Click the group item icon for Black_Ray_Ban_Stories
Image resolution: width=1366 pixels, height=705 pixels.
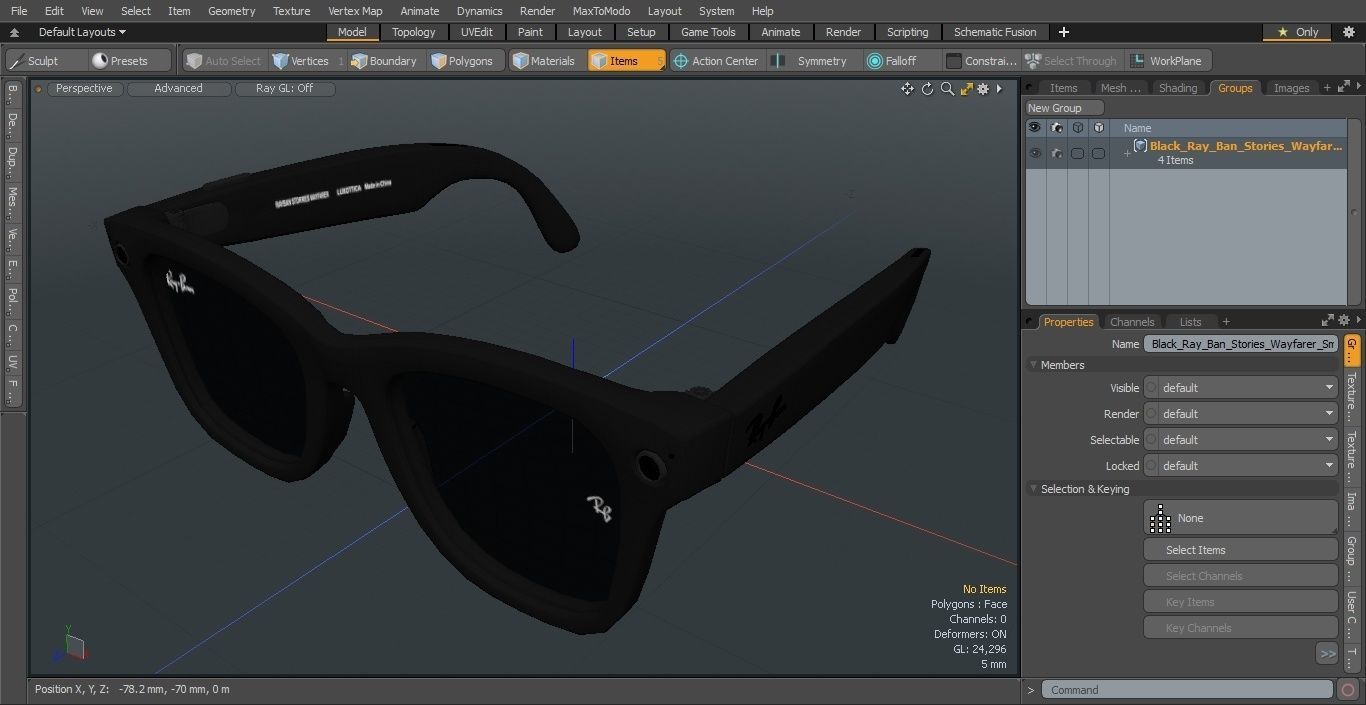1139,146
